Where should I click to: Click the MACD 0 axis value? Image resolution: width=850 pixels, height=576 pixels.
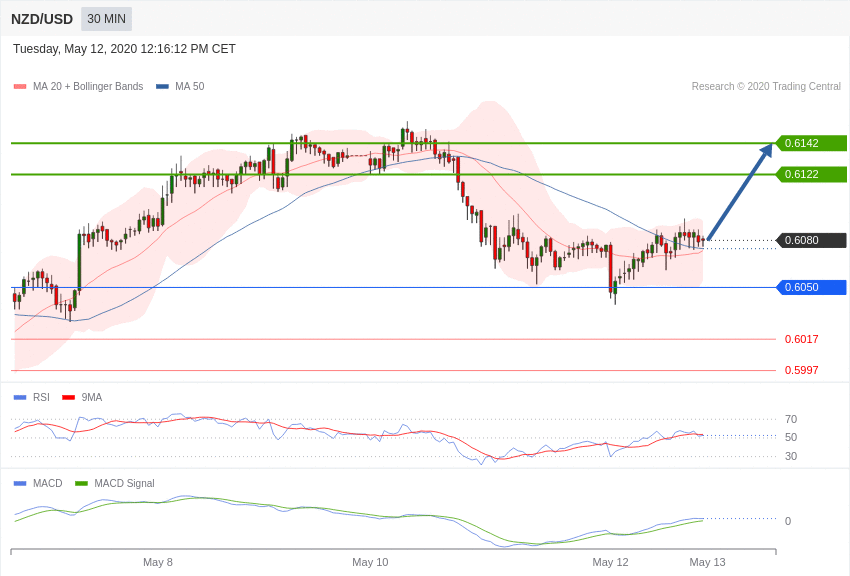(x=788, y=521)
